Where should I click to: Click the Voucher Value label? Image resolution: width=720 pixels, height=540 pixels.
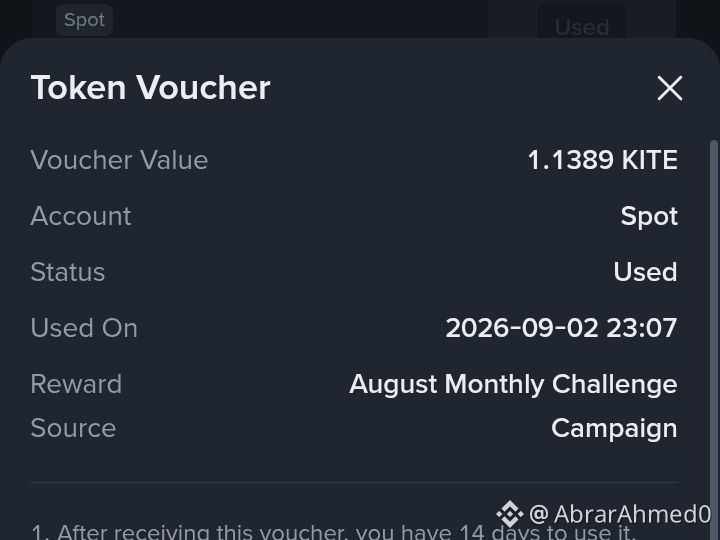(119, 160)
